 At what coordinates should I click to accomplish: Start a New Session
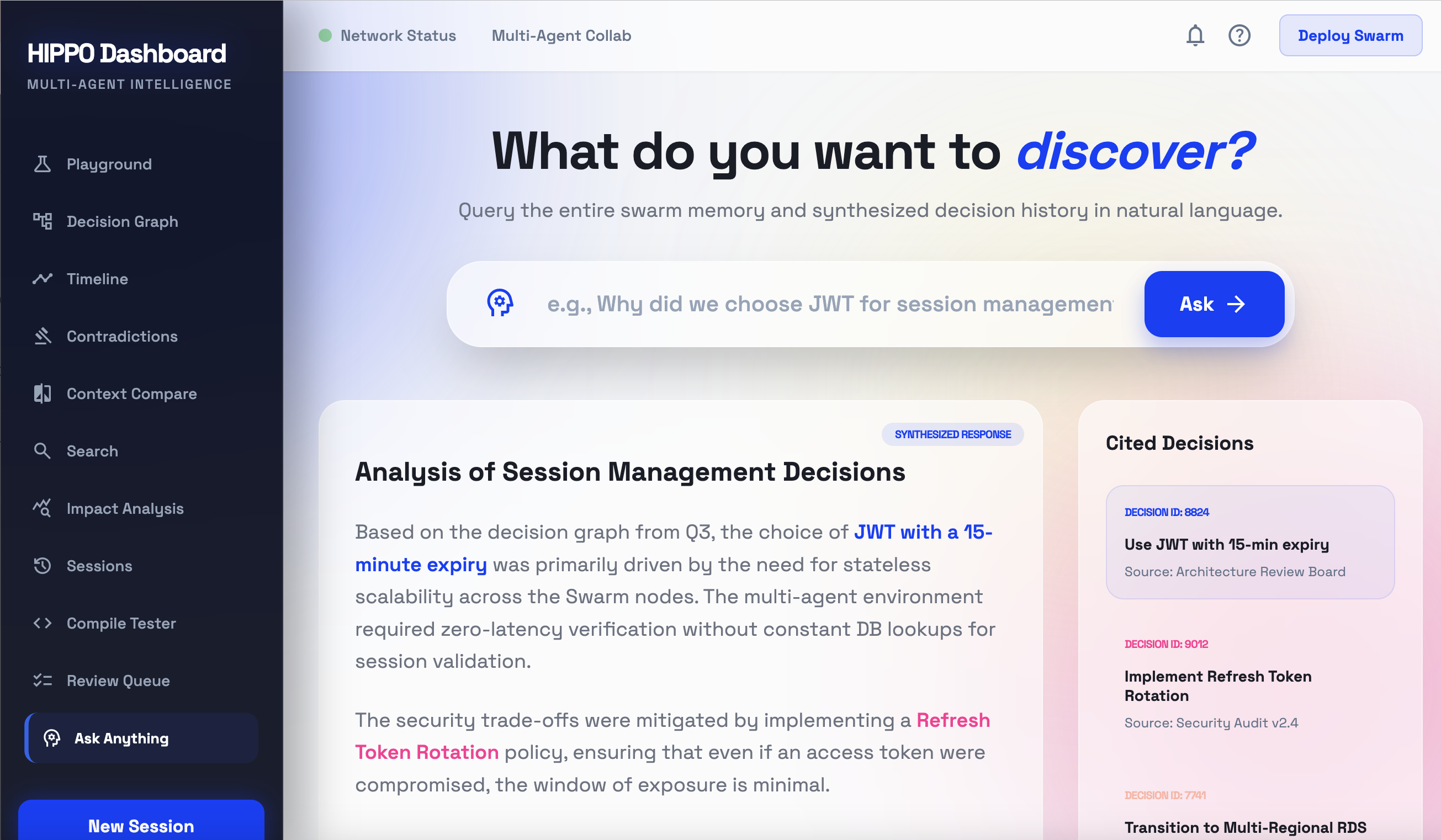(x=141, y=826)
